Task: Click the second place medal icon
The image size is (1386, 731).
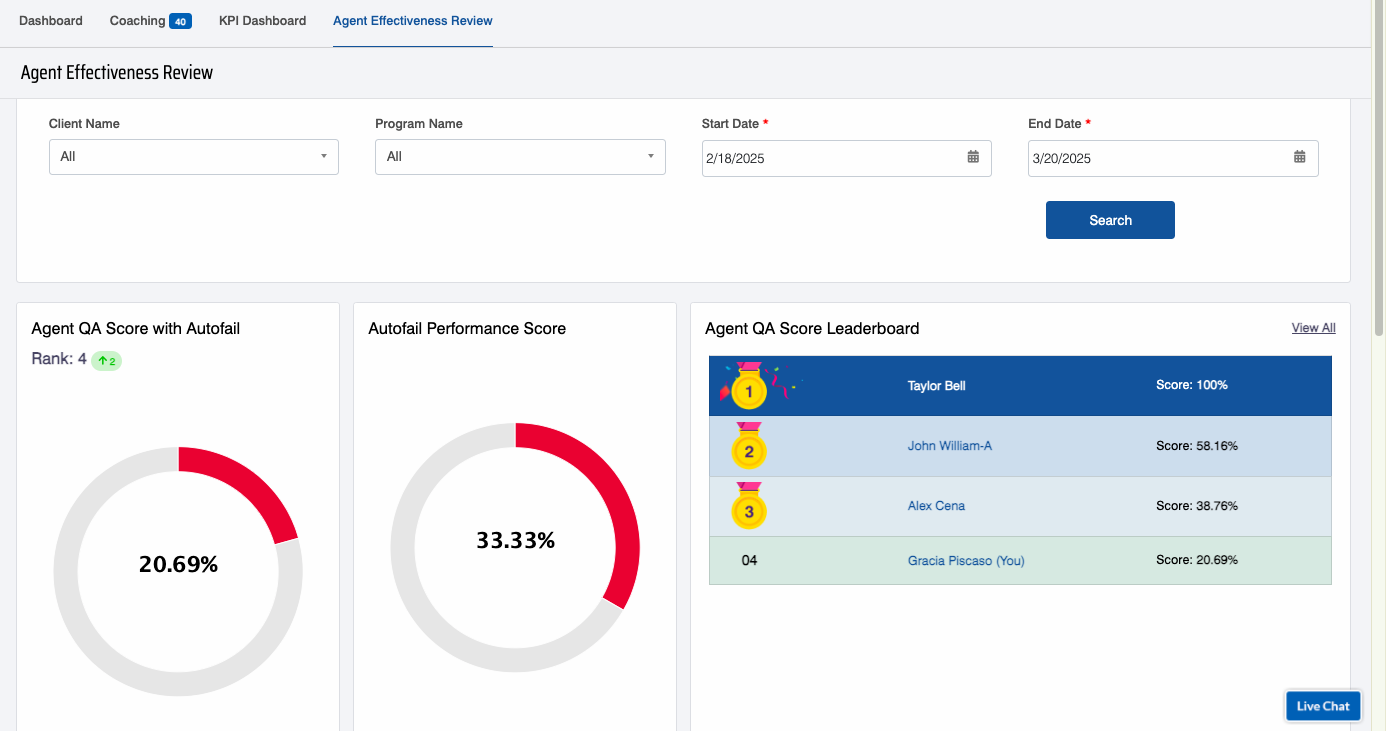Action: click(x=748, y=448)
